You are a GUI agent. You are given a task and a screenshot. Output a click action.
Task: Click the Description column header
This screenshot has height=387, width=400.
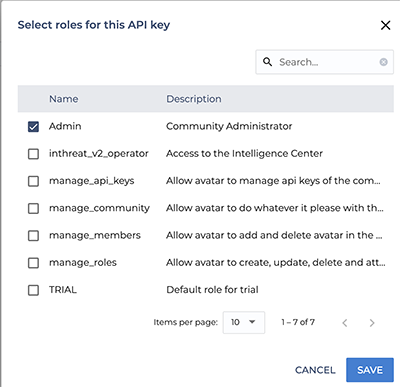194,99
